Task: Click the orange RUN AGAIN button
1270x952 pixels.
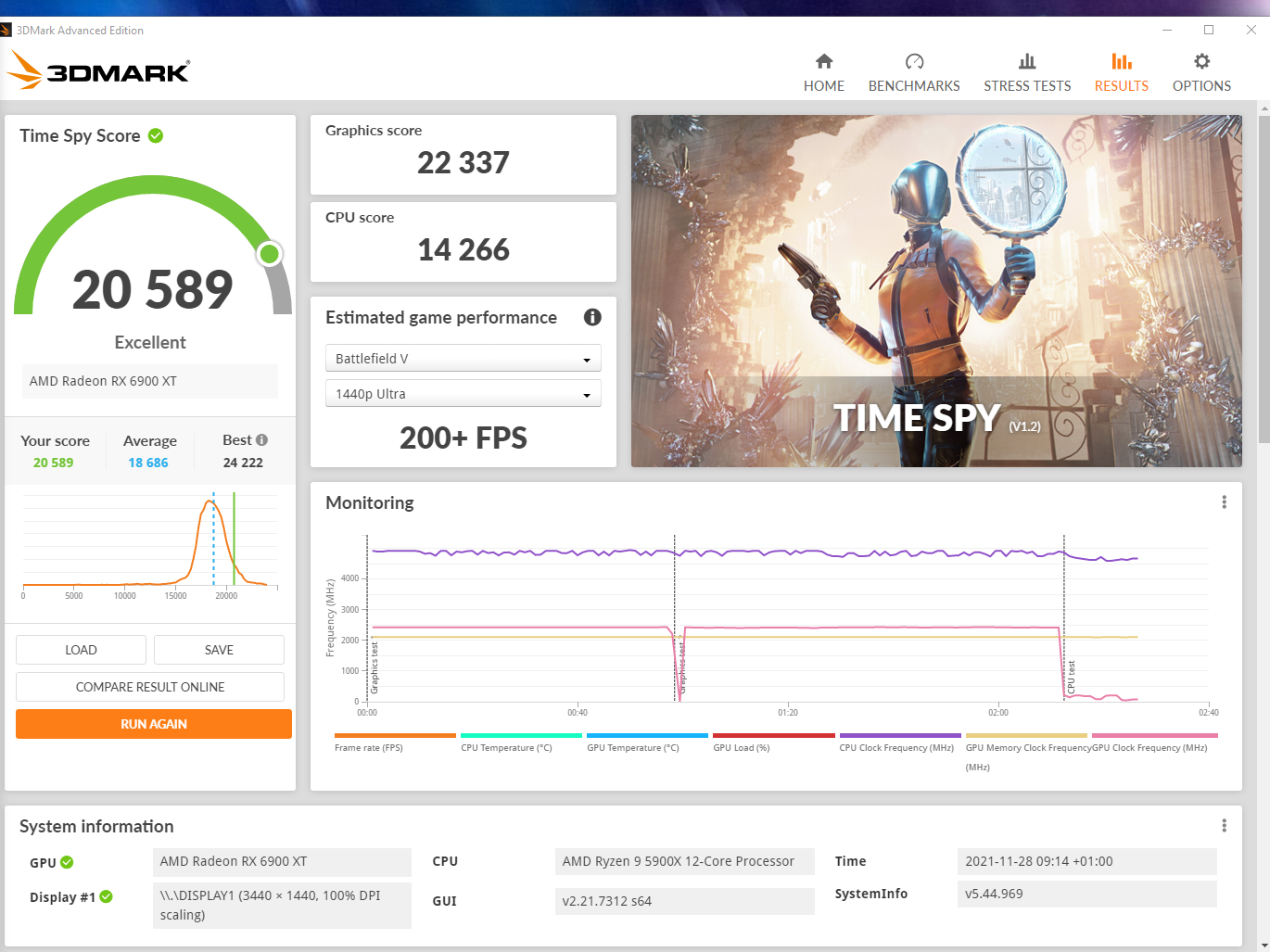Action: pyautogui.click(x=154, y=724)
